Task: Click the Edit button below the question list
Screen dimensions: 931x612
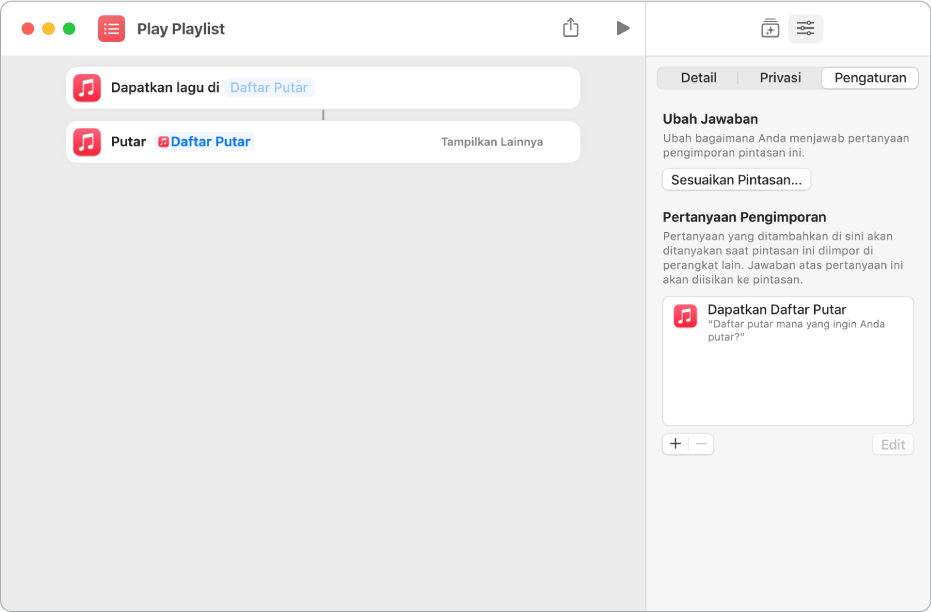Action: pyautogui.click(x=893, y=444)
